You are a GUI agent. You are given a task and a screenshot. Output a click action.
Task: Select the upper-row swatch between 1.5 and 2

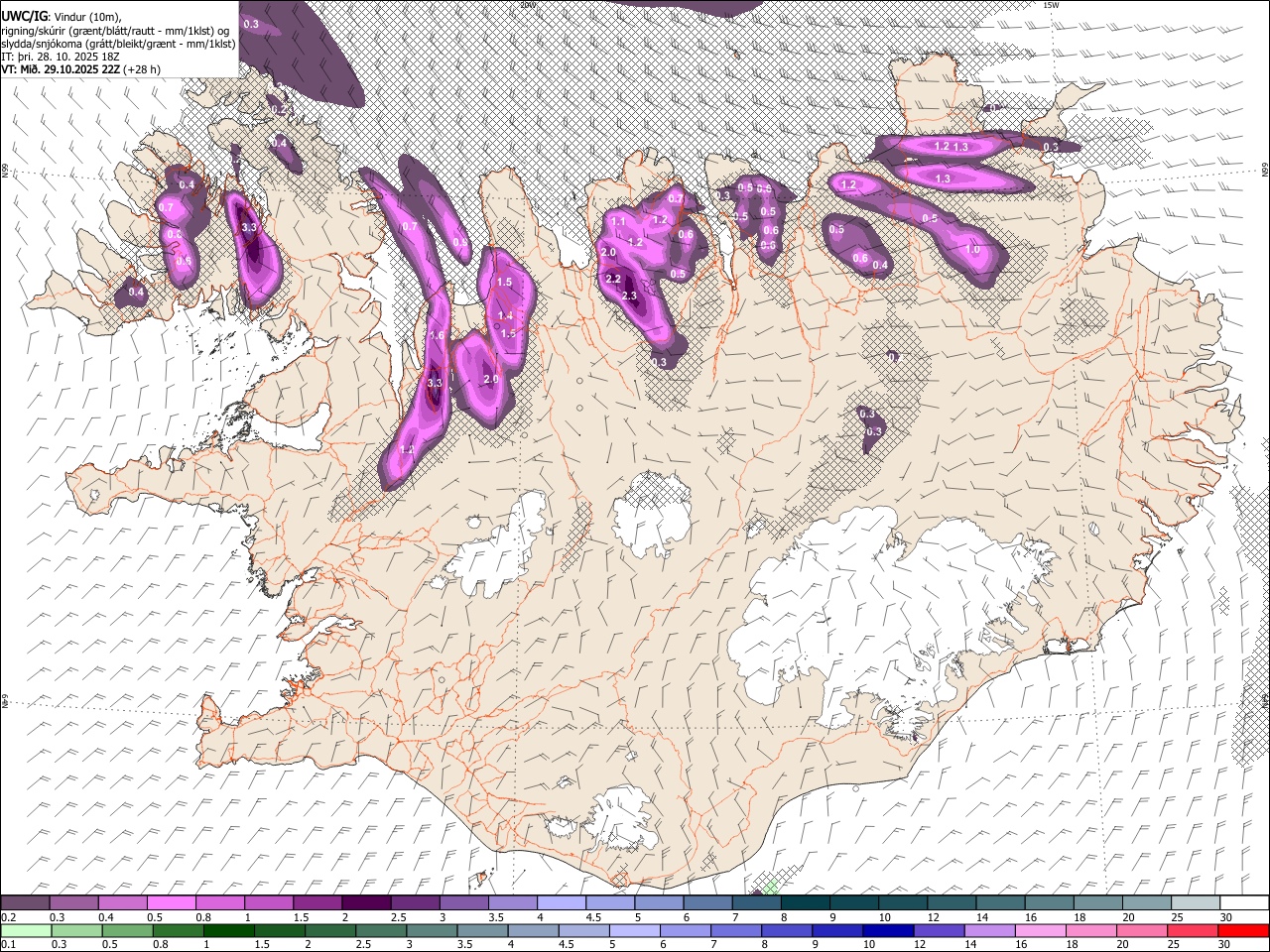317,903
